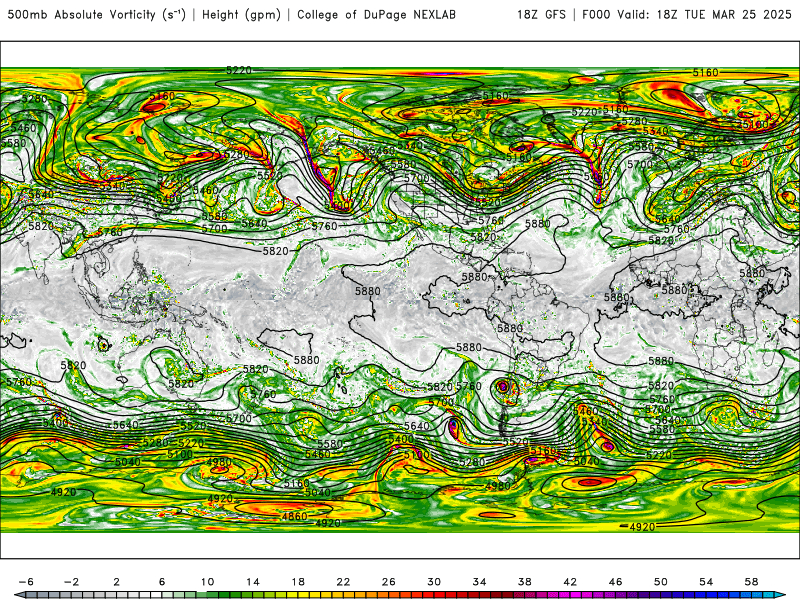This screenshot has height=600, width=800.
Task: Select the 46 color scale value
Action: 615,582
